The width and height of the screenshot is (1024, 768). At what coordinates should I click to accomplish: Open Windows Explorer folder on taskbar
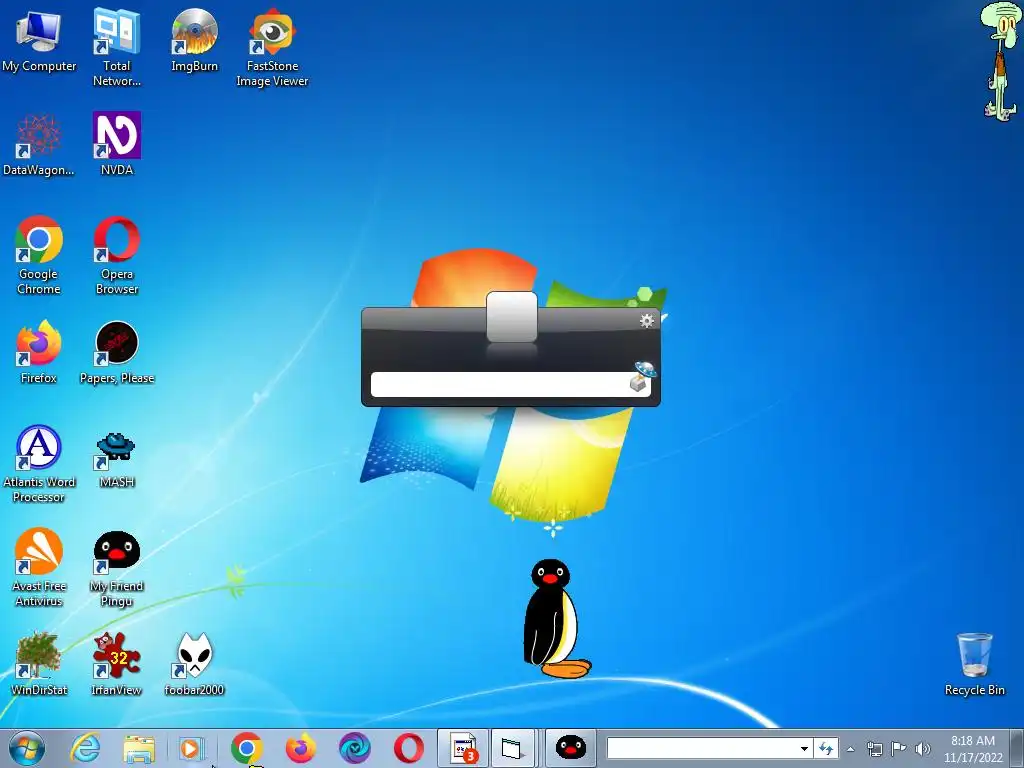tap(139, 749)
